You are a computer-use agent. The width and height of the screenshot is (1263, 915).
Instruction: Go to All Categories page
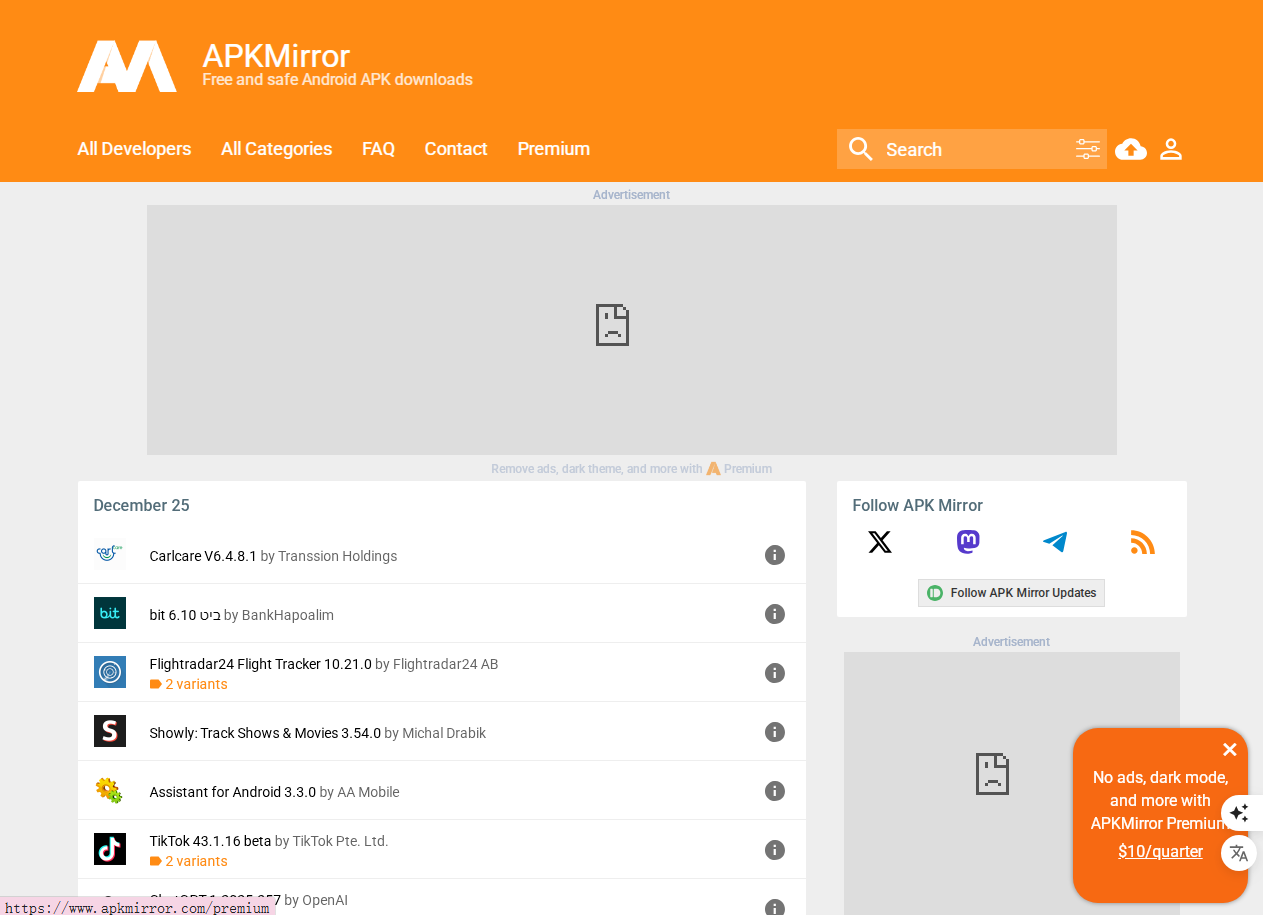276,149
